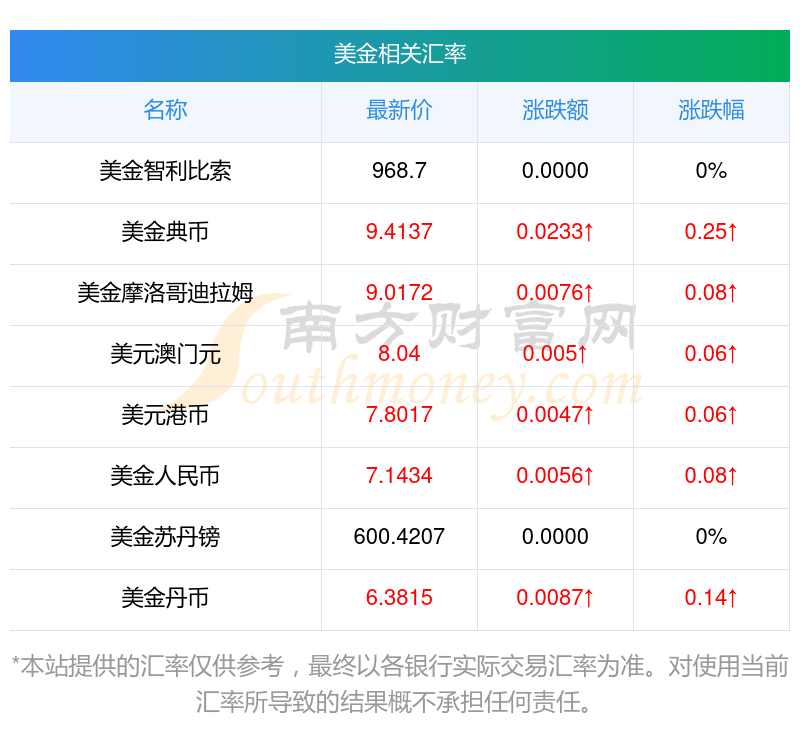
Task: Click the table title 美金相关汇率
Action: pos(399,54)
